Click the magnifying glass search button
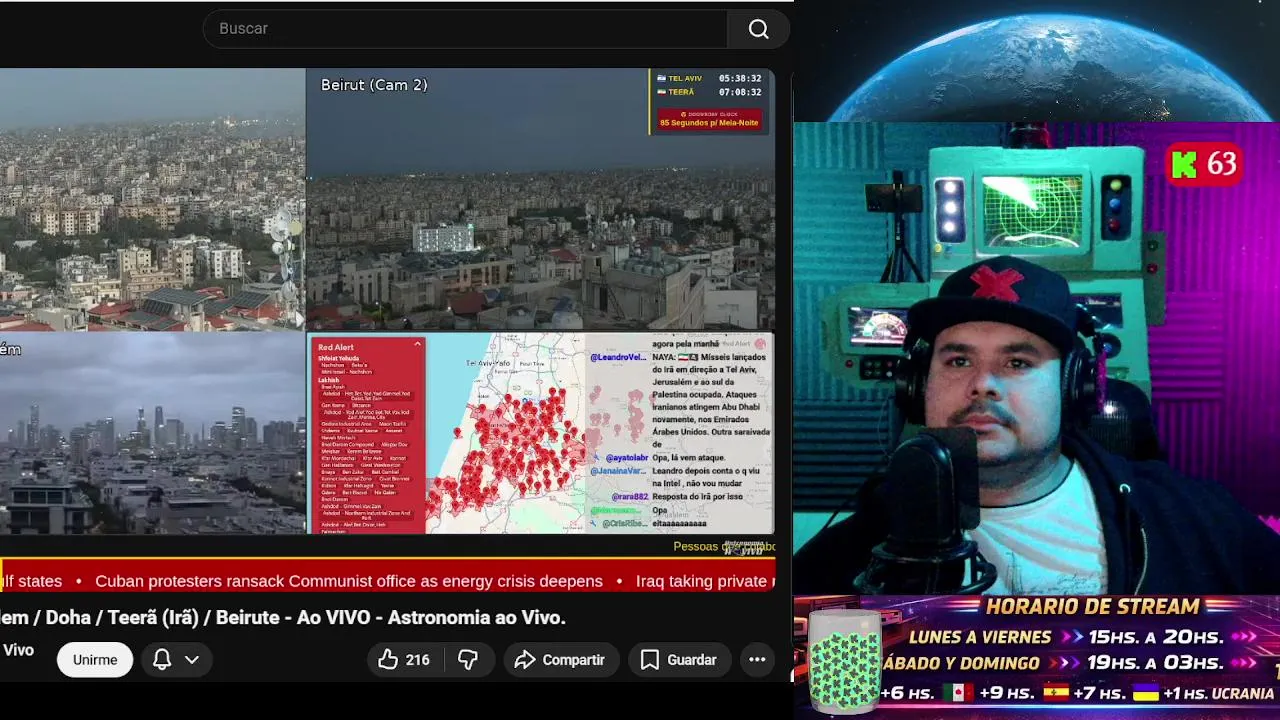1280x720 pixels. pos(759,29)
